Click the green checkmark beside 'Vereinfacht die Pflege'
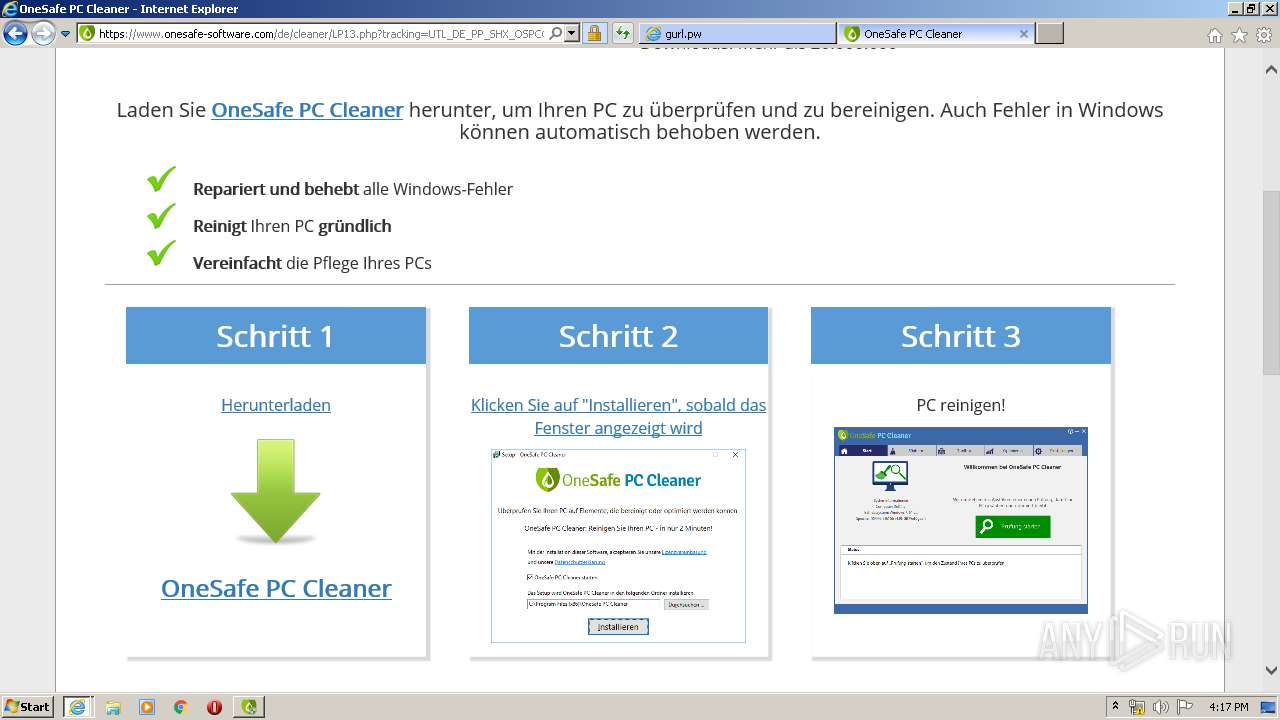This screenshot has height=720, width=1280. 161,254
